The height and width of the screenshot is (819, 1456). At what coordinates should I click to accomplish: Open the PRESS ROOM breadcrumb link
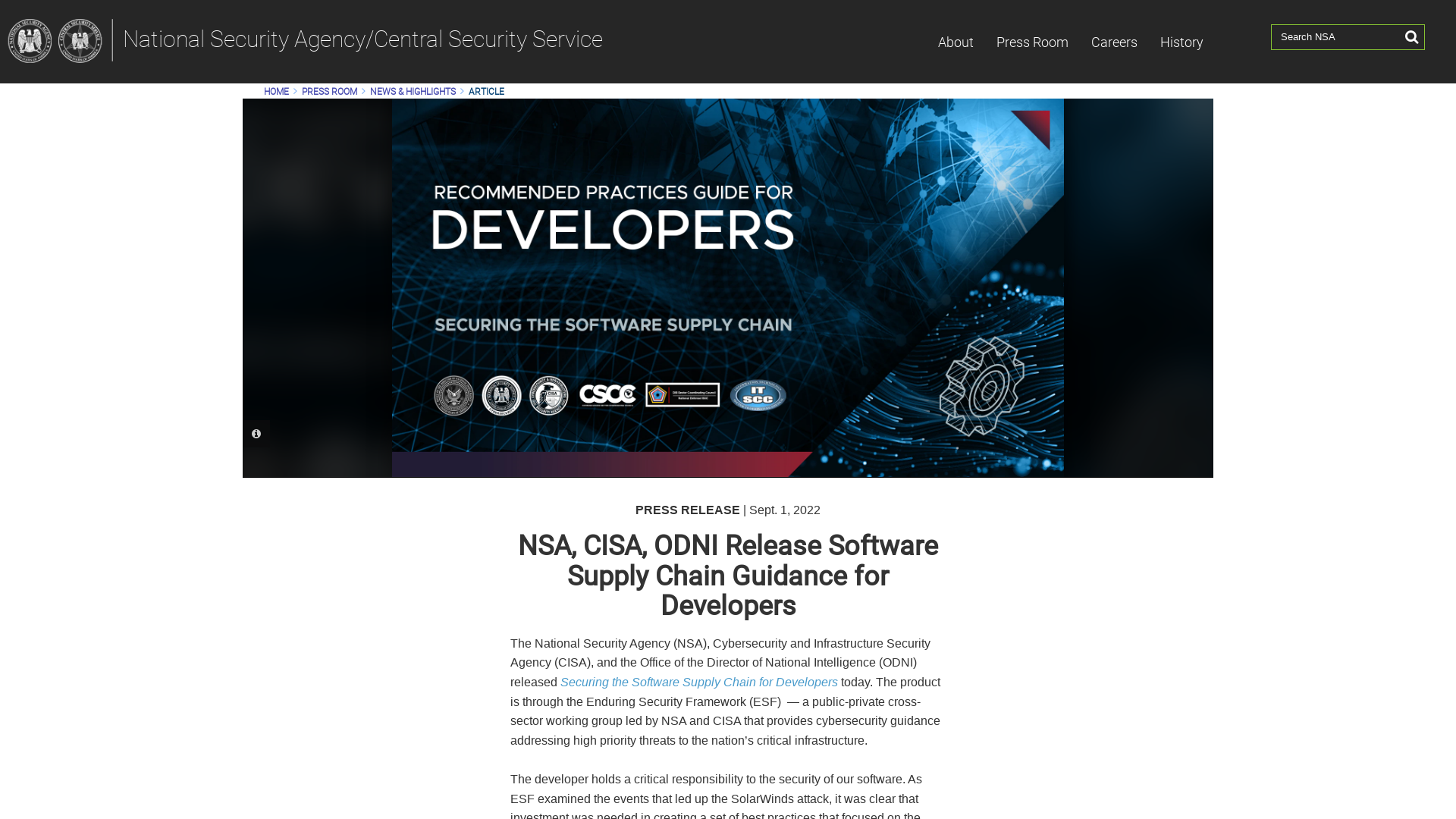point(329,91)
